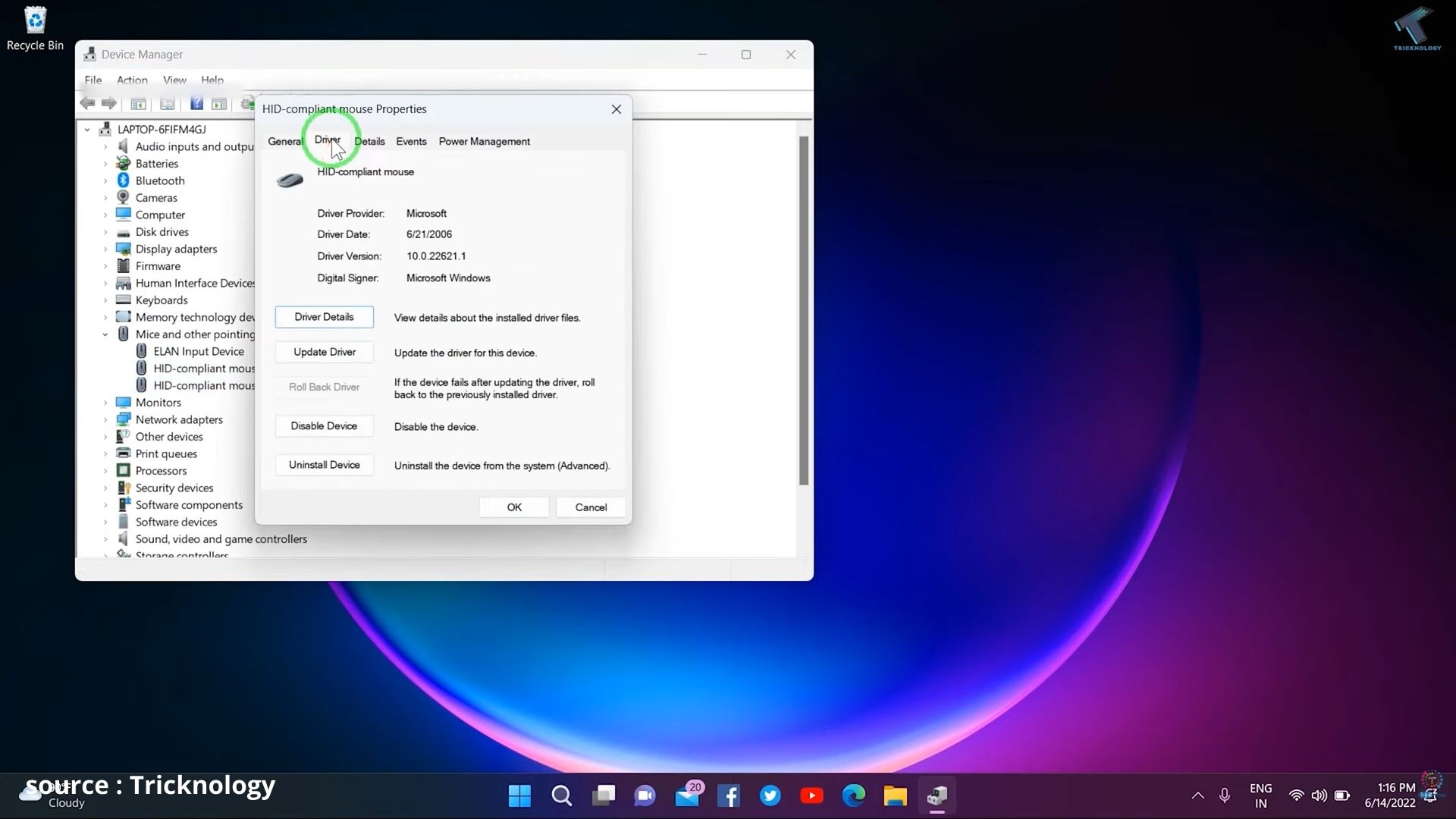Collapse Mice and other pointing devices node
Screen dimensions: 1456x819
105,334
